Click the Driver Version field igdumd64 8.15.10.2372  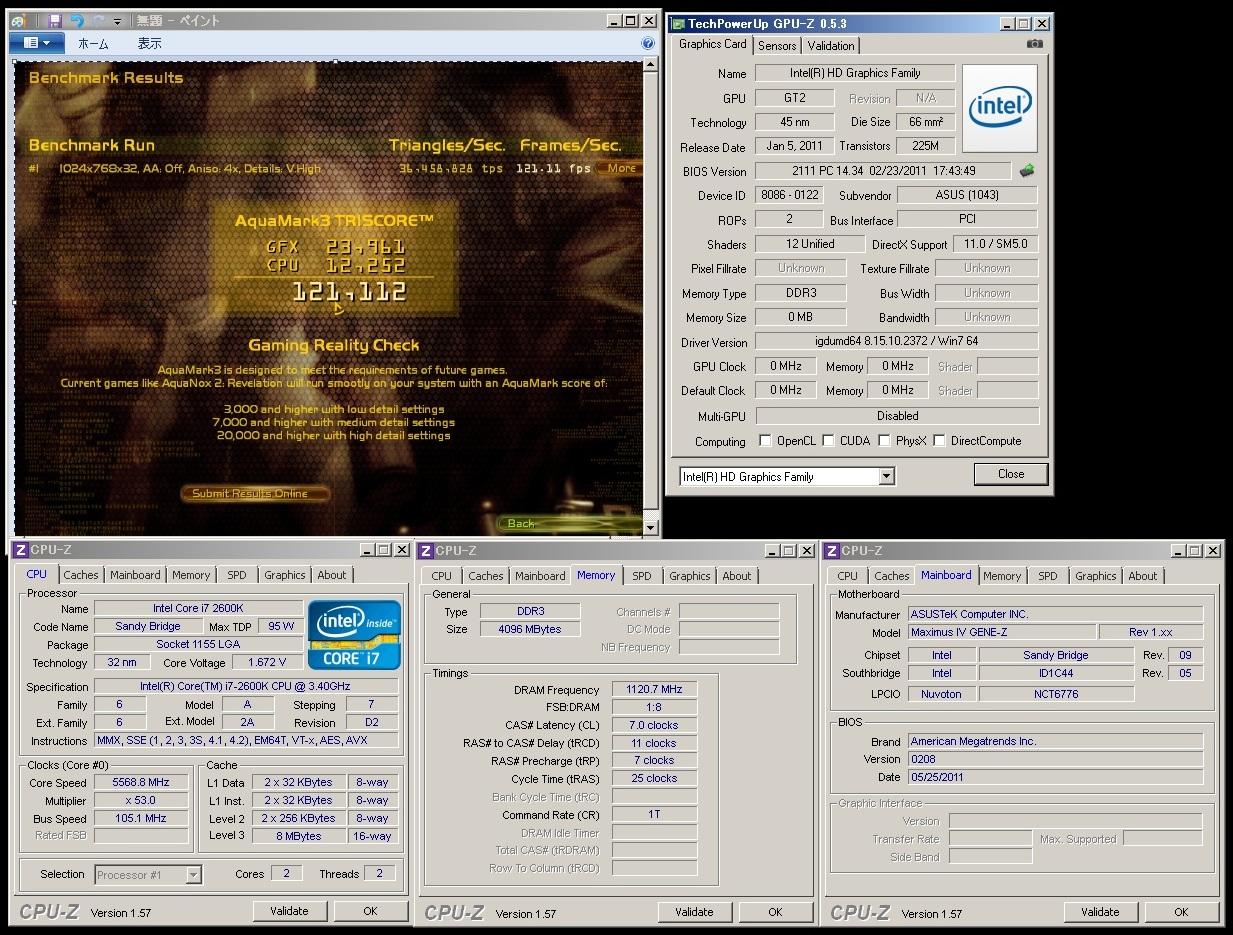coord(897,342)
